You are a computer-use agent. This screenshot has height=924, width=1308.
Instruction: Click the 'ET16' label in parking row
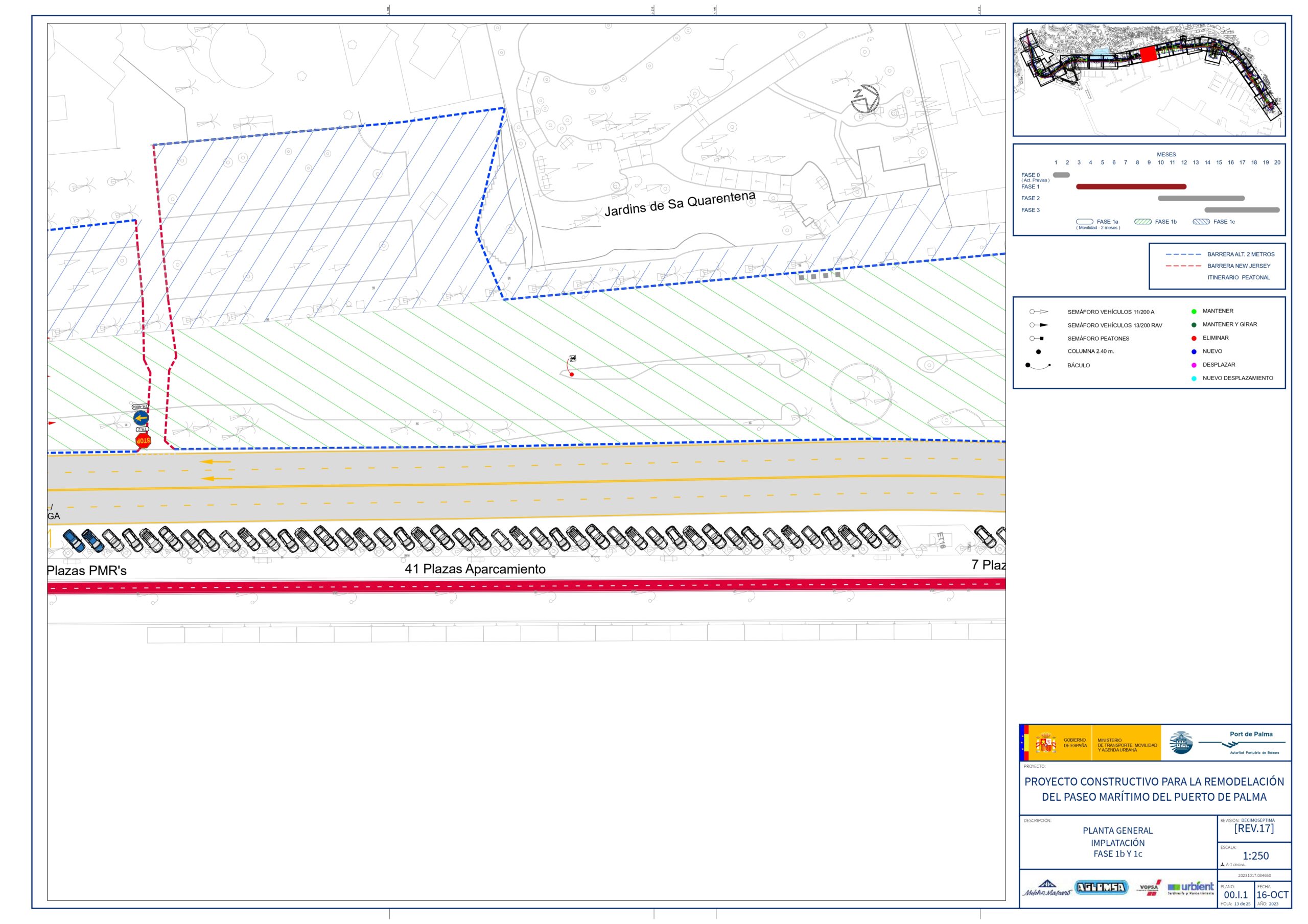click(941, 540)
